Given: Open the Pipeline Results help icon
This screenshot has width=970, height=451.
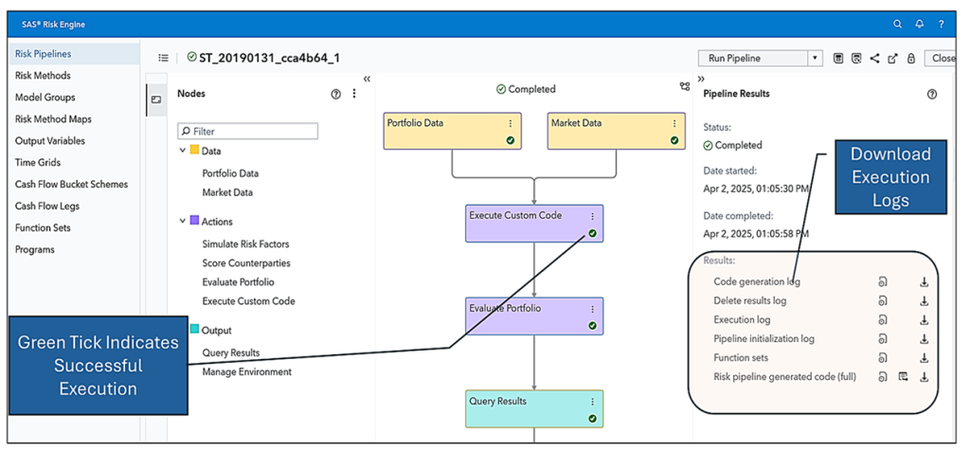Looking at the screenshot, I should point(932,94).
